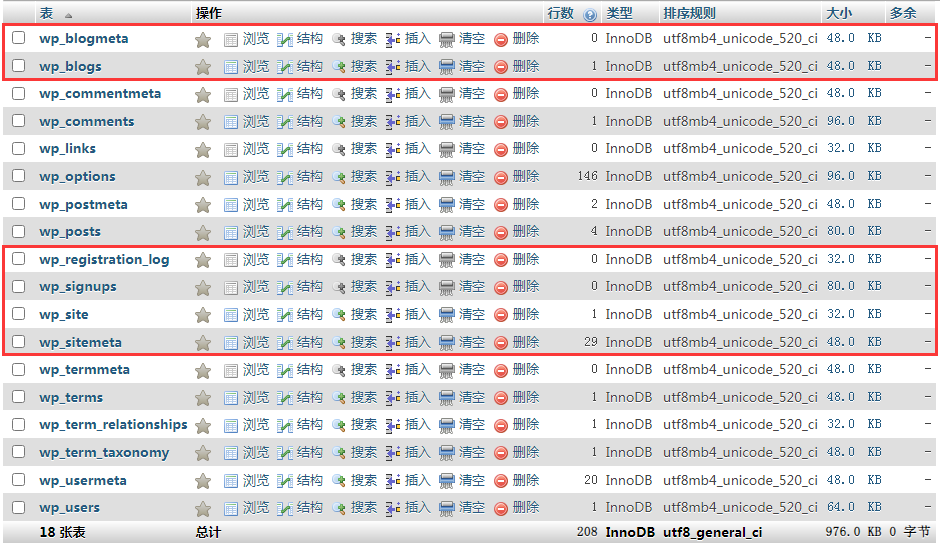Click 插入 link in wp_users row
940x545 pixels.
click(418, 507)
